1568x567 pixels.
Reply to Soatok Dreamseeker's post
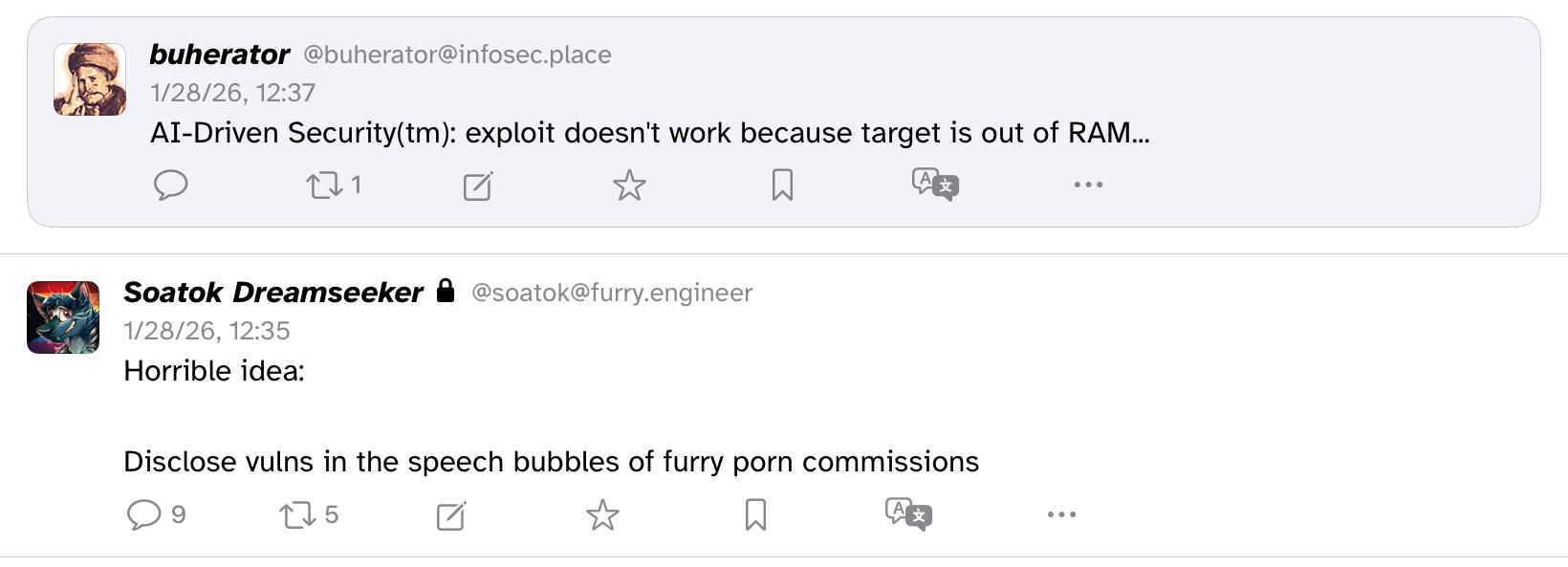click(144, 514)
